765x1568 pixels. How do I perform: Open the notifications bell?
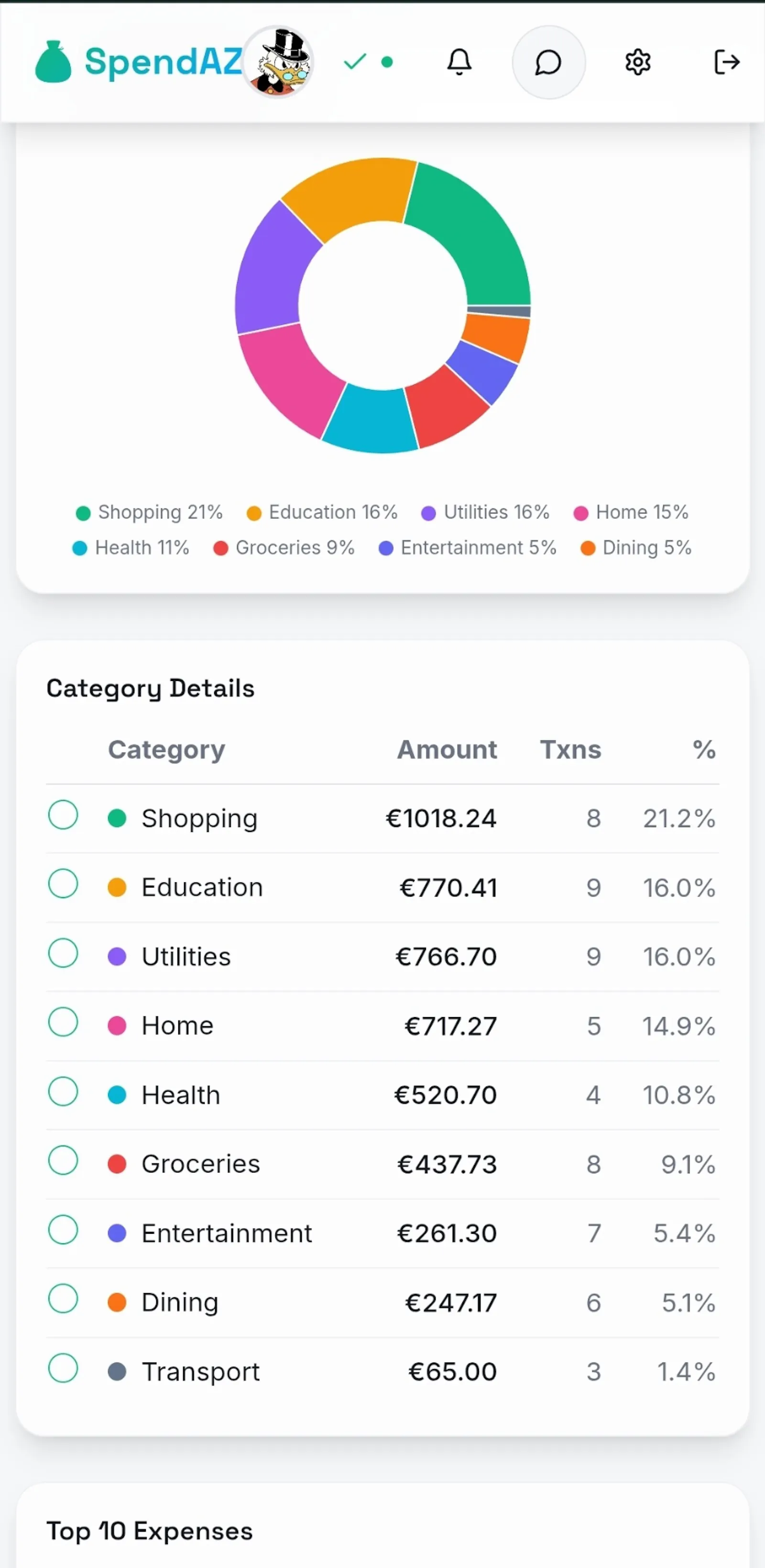(459, 62)
